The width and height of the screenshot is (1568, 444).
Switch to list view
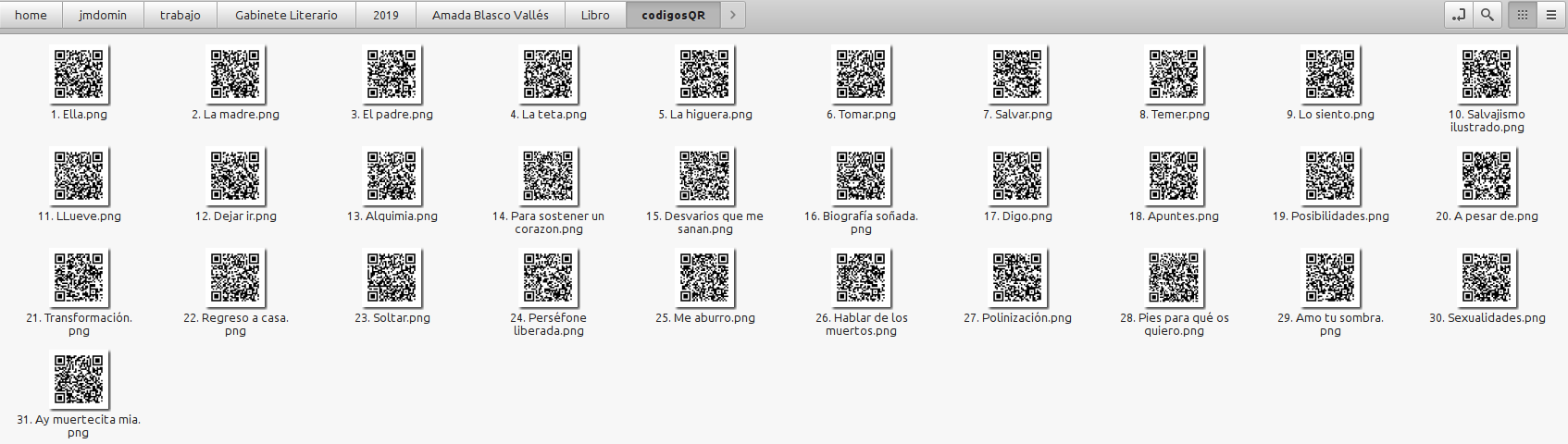point(1551,15)
